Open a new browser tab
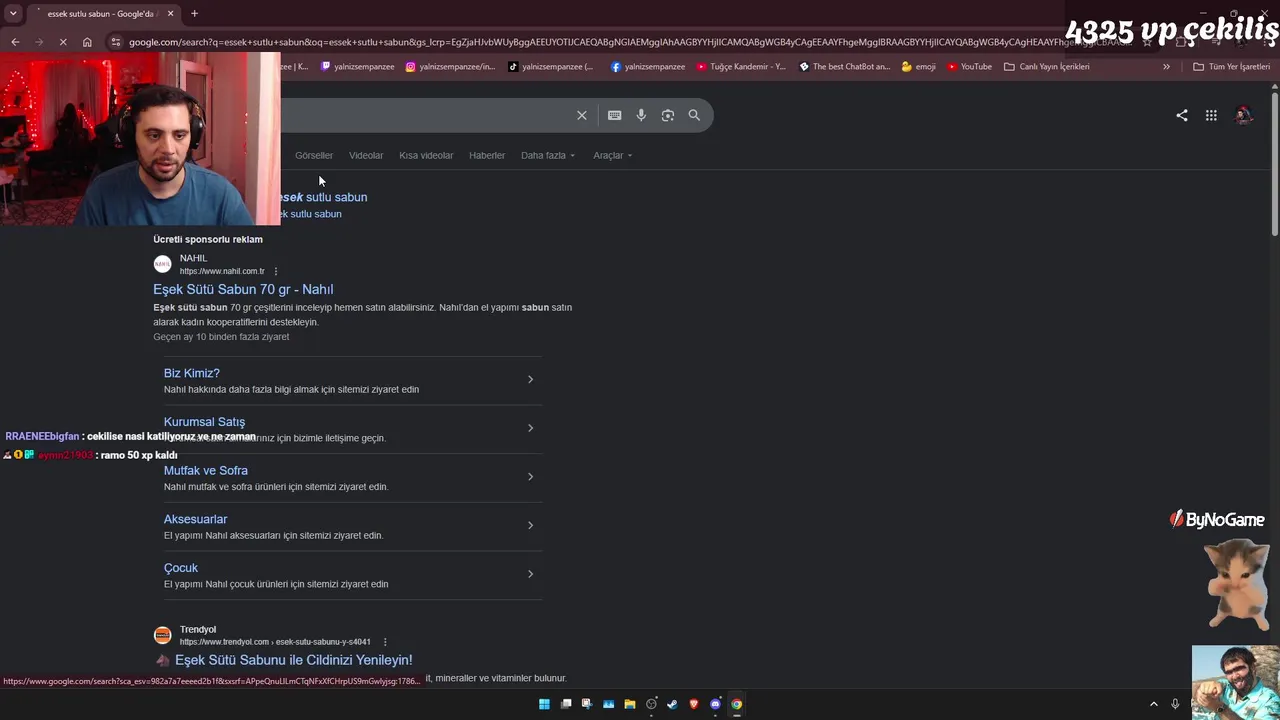This screenshot has width=1280, height=720. click(x=194, y=14)
